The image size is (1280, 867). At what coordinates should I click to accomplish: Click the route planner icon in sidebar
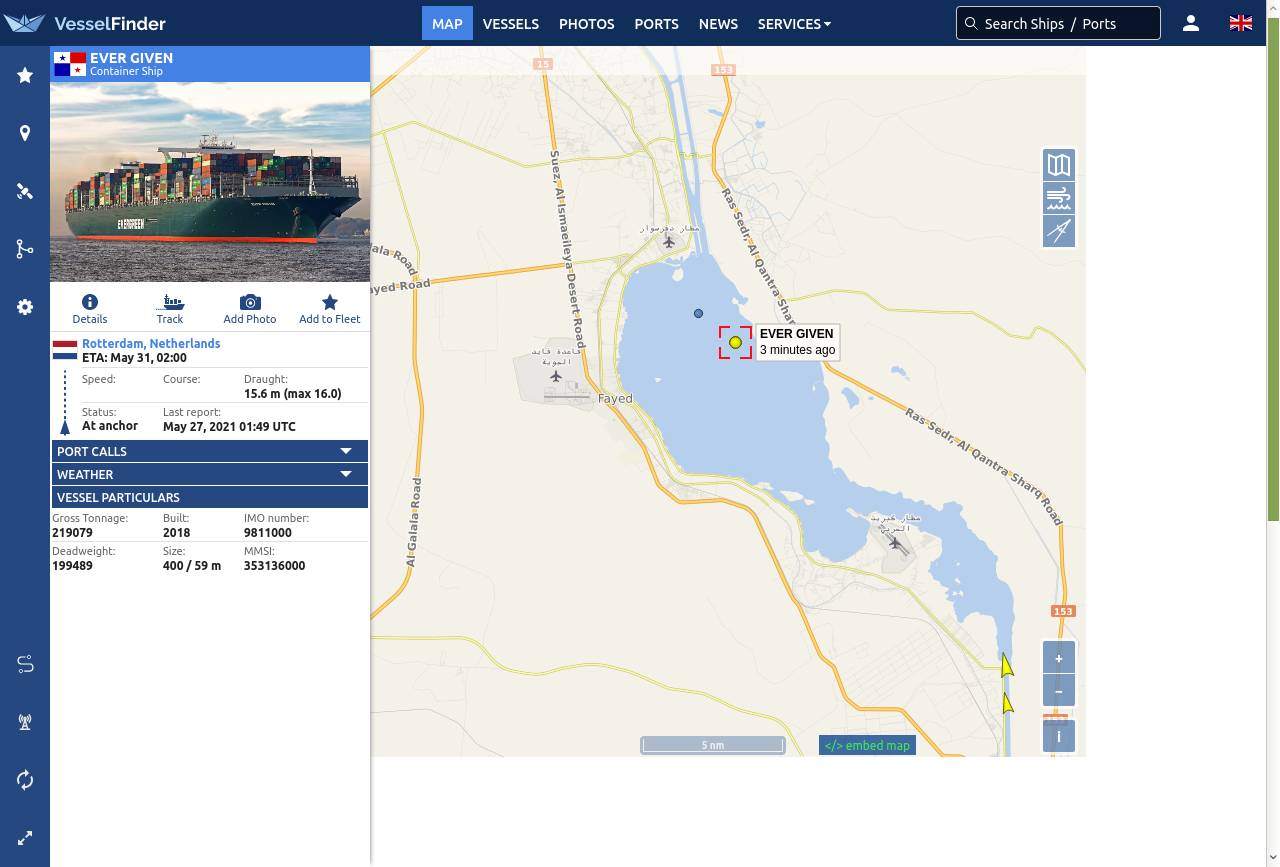click(x=25, y=664)
